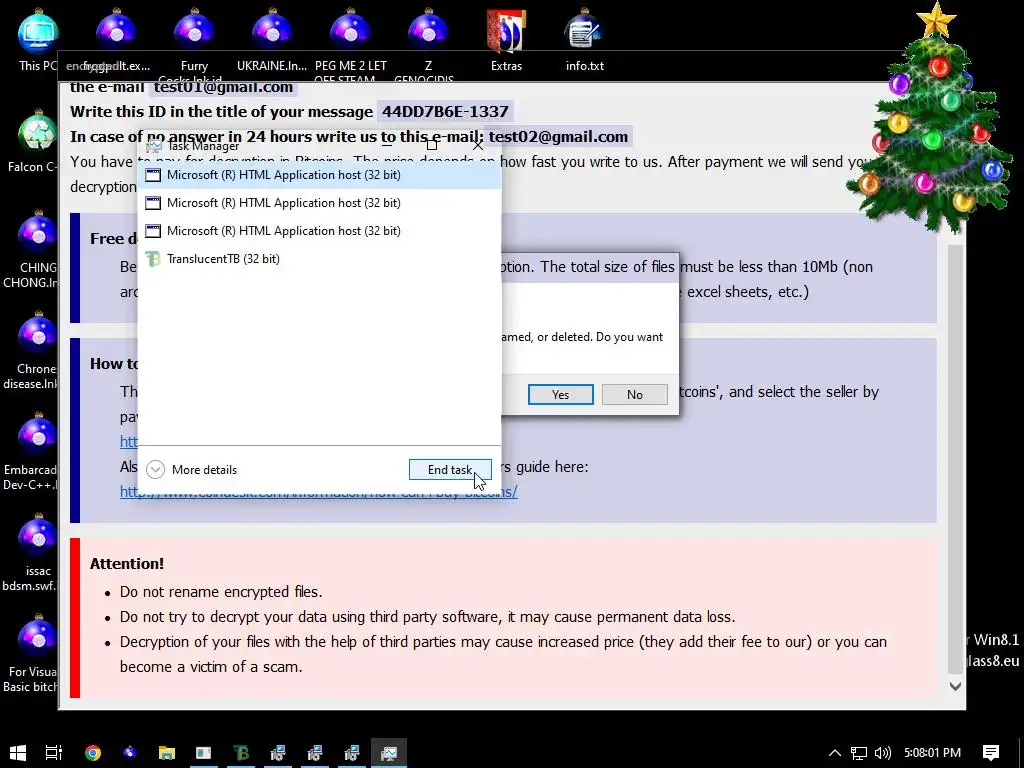The image size is (1024, 768).
Task: Click the taskbar clock 5:08:01 PM
Action: [933, 752]
